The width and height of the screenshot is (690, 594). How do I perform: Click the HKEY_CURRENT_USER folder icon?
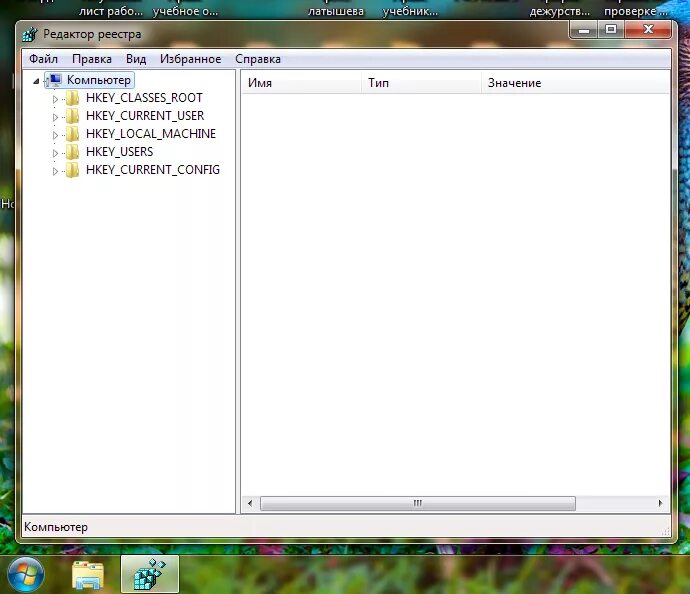[x=73, y=116]
